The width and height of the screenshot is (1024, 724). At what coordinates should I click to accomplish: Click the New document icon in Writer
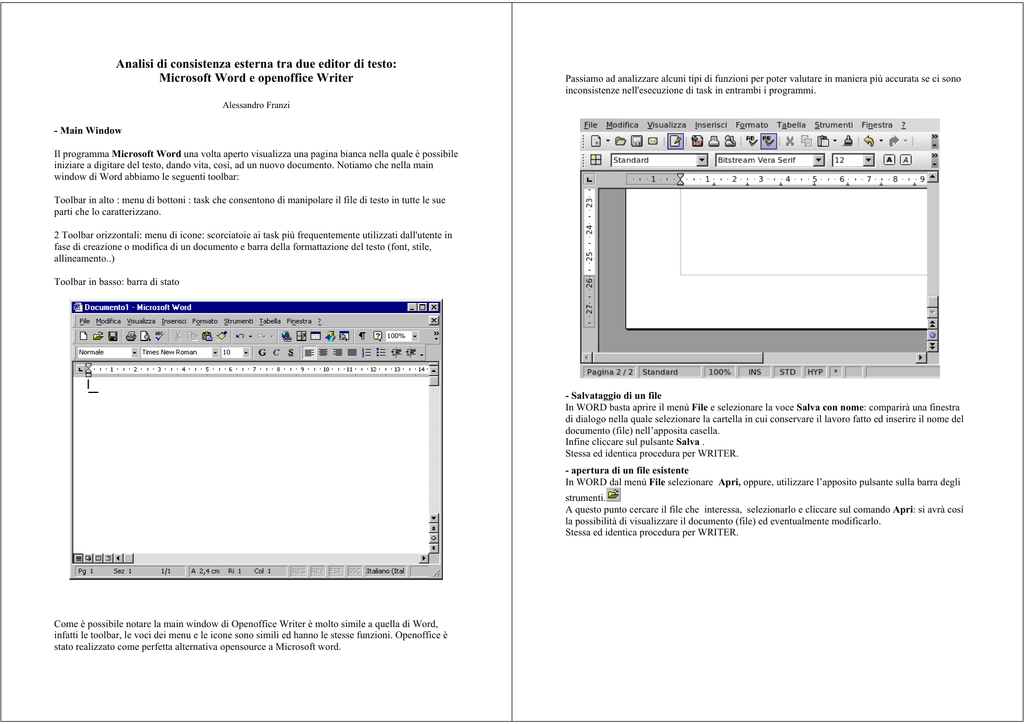point(596,141)
